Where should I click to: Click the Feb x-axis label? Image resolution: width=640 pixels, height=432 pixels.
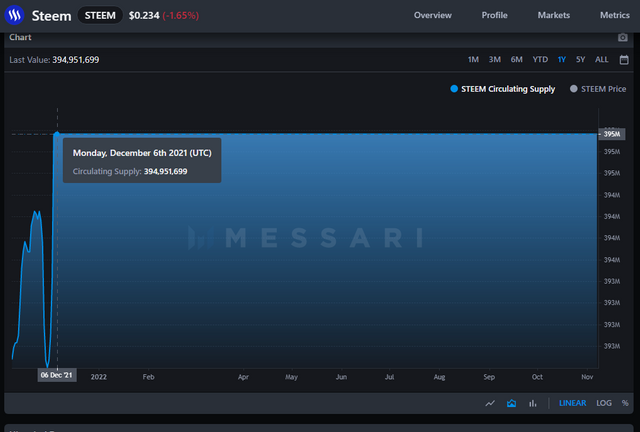point(149,377)
